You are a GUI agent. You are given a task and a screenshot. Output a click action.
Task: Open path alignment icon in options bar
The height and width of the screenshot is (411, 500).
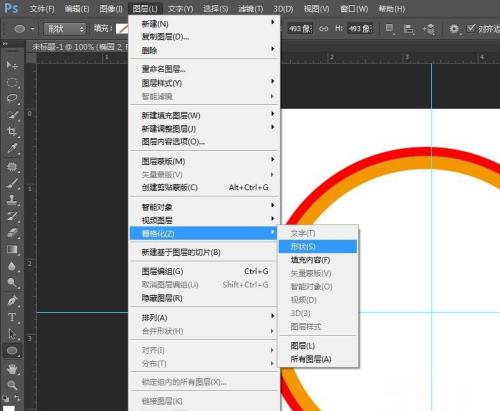coord(409,29)
